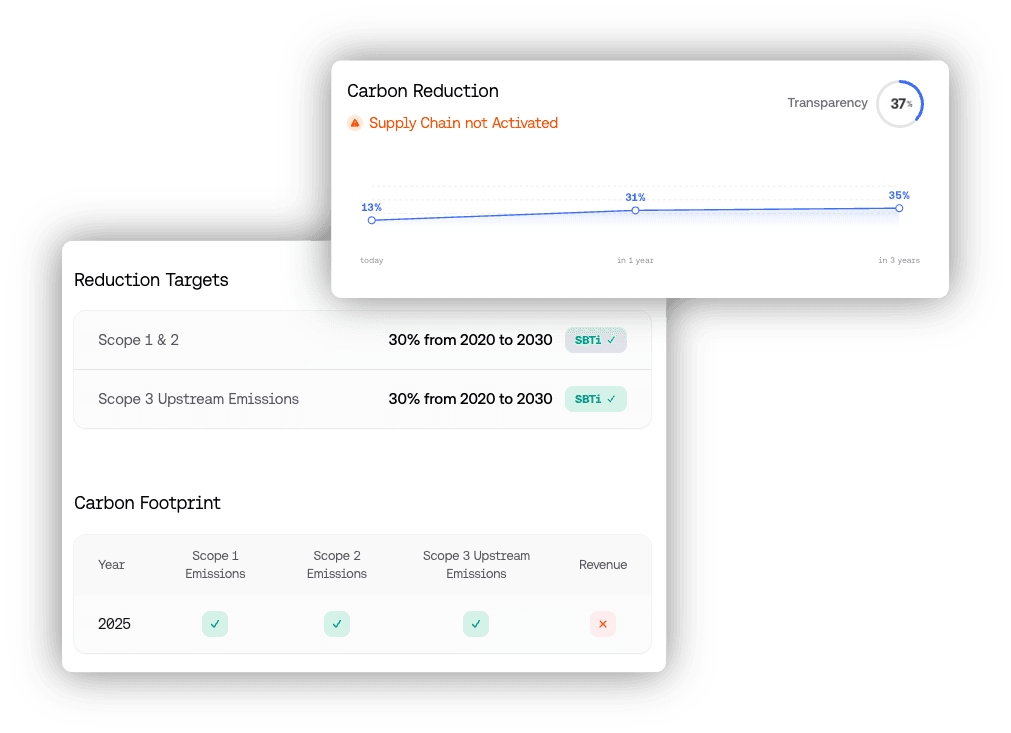
Task: Click the Scope 3 Upstream Emissions checkmark
Action: [476, 624]
